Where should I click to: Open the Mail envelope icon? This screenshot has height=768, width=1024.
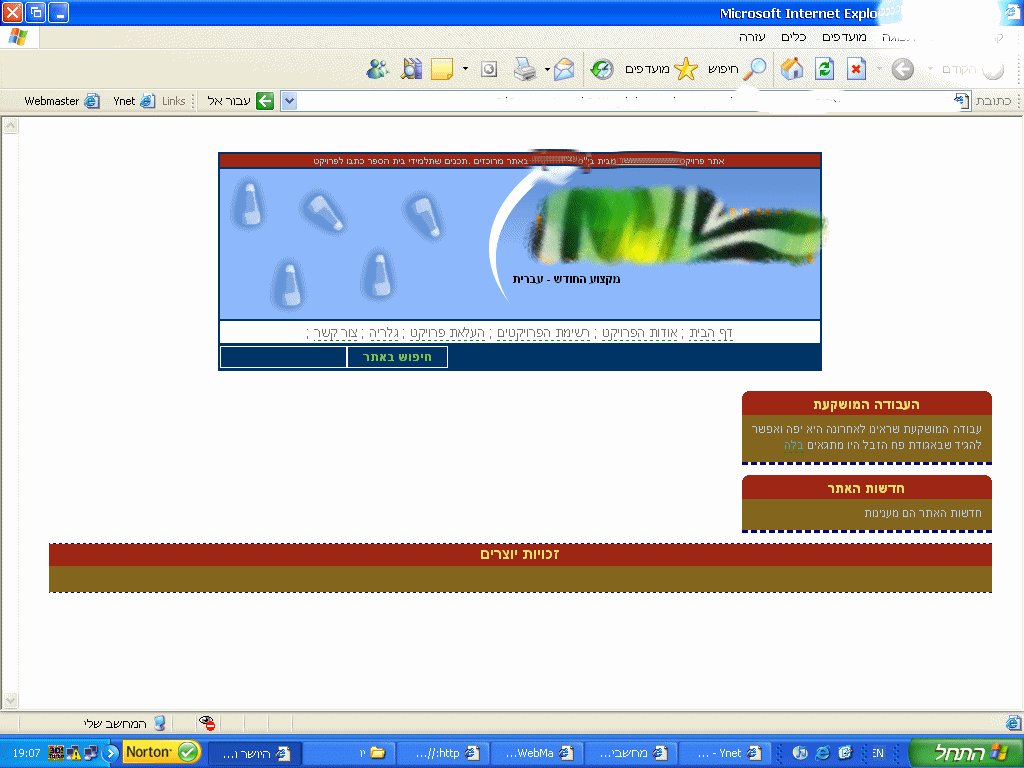coord(565,69)
